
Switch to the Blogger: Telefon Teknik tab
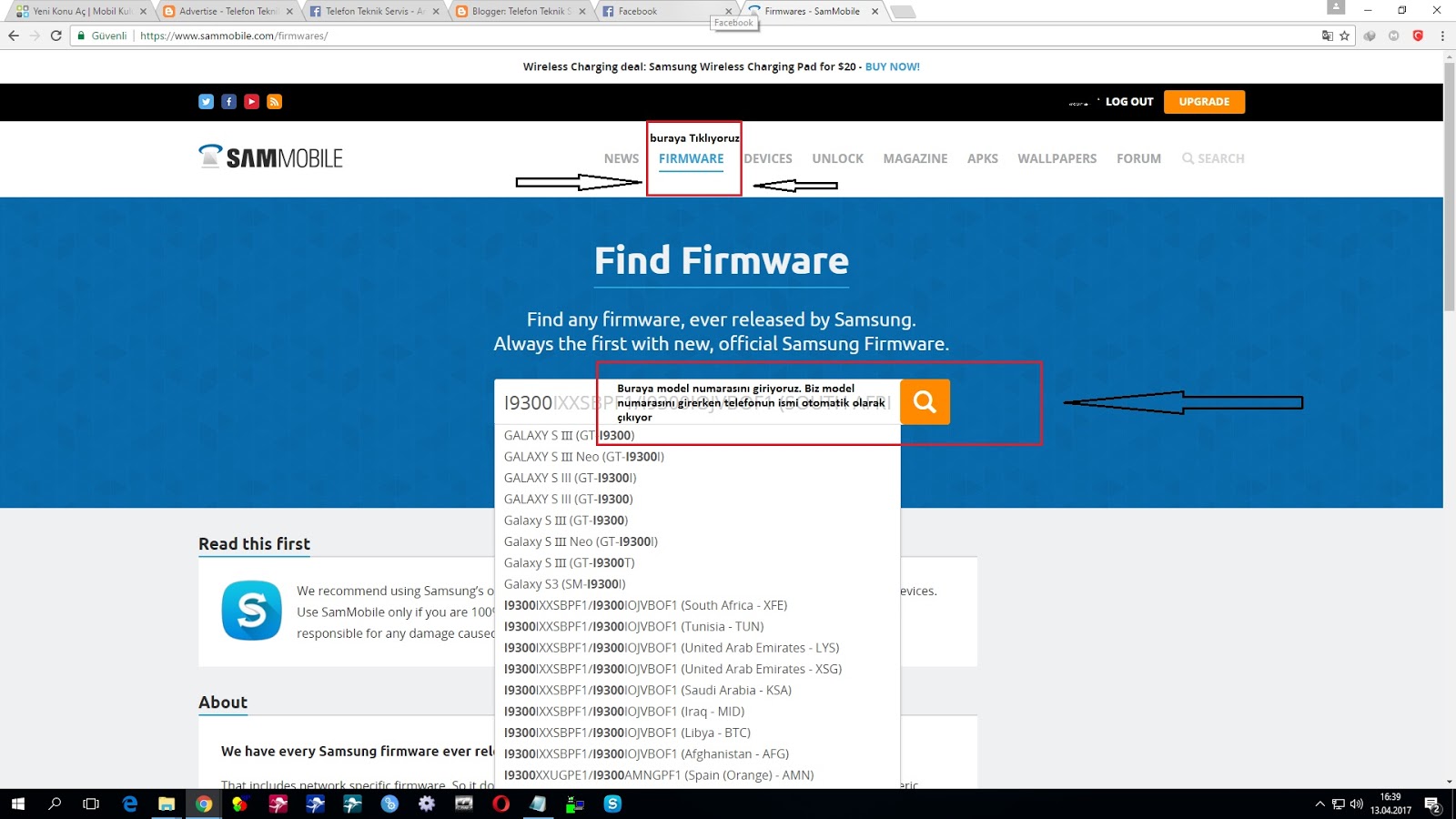pos(521,11)
